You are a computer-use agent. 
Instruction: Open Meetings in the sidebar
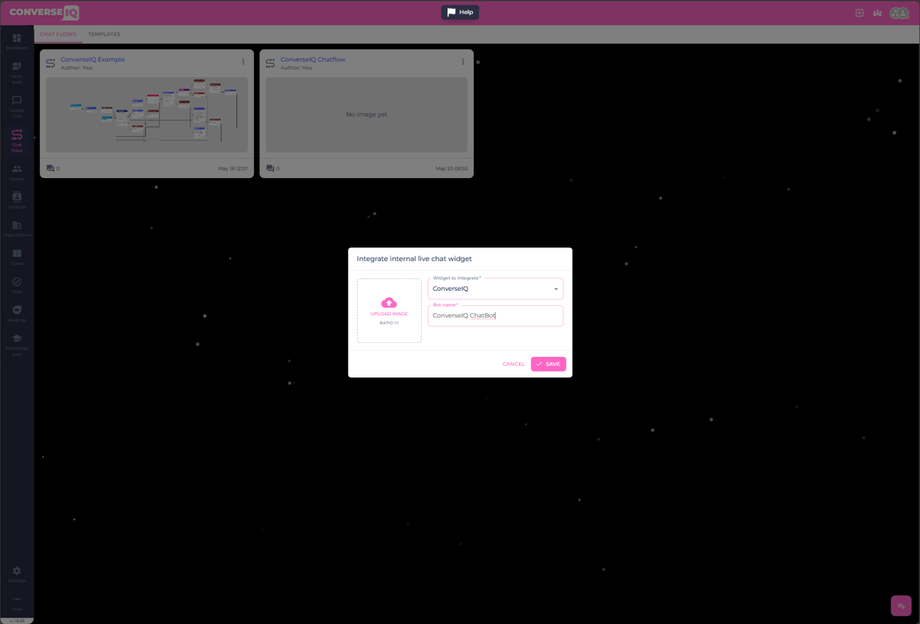[16, 313]
